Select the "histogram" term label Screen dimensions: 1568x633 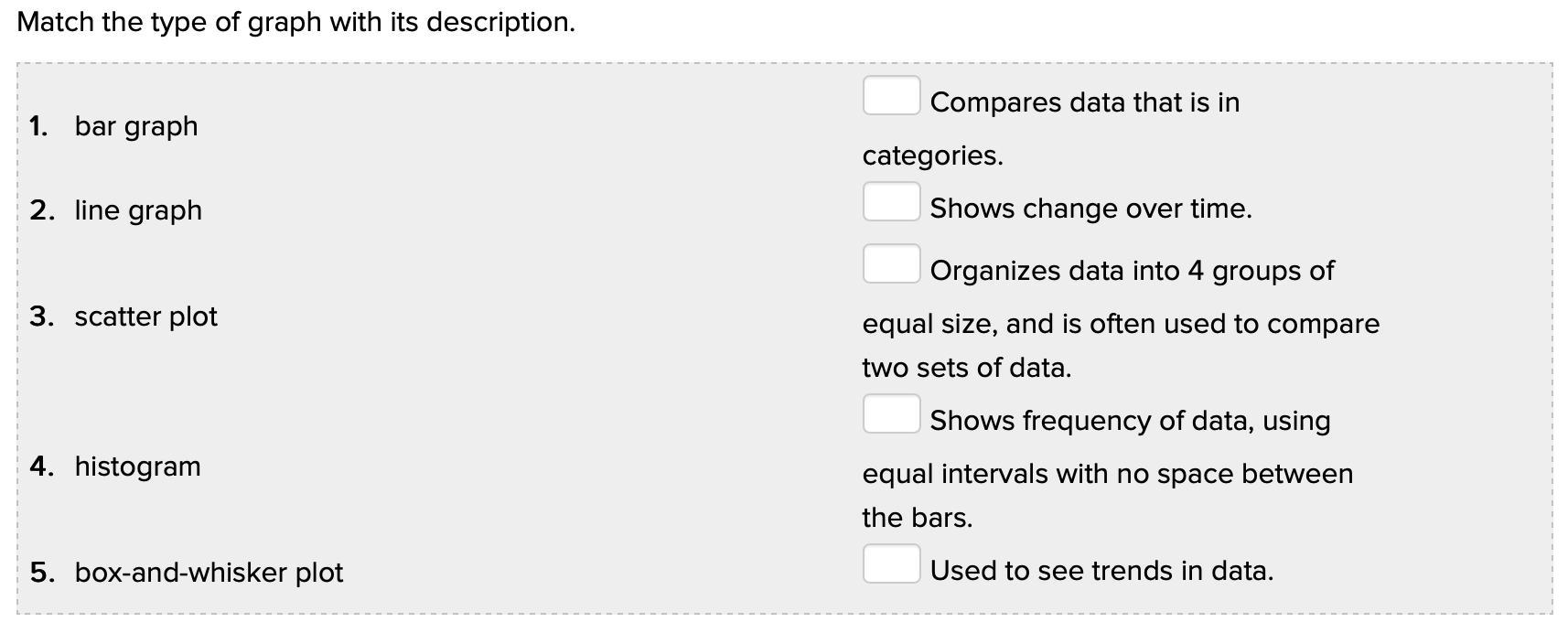tap(137, 467)
